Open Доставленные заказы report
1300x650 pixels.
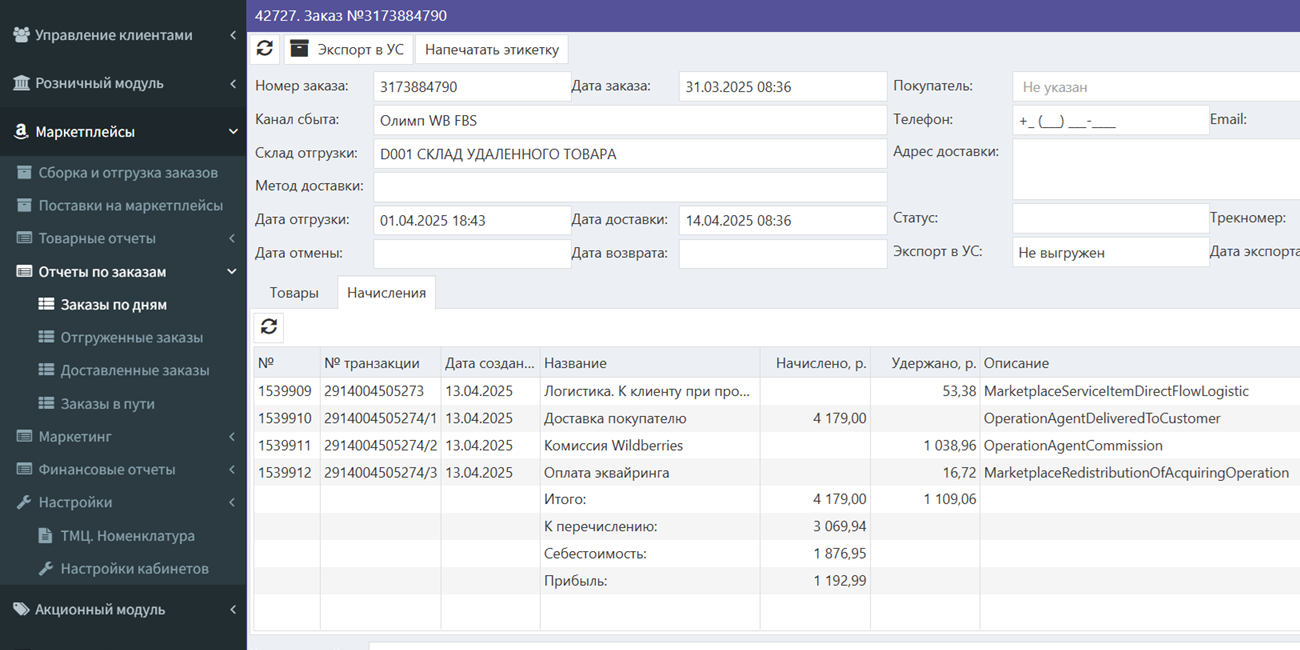click(135, 370)
